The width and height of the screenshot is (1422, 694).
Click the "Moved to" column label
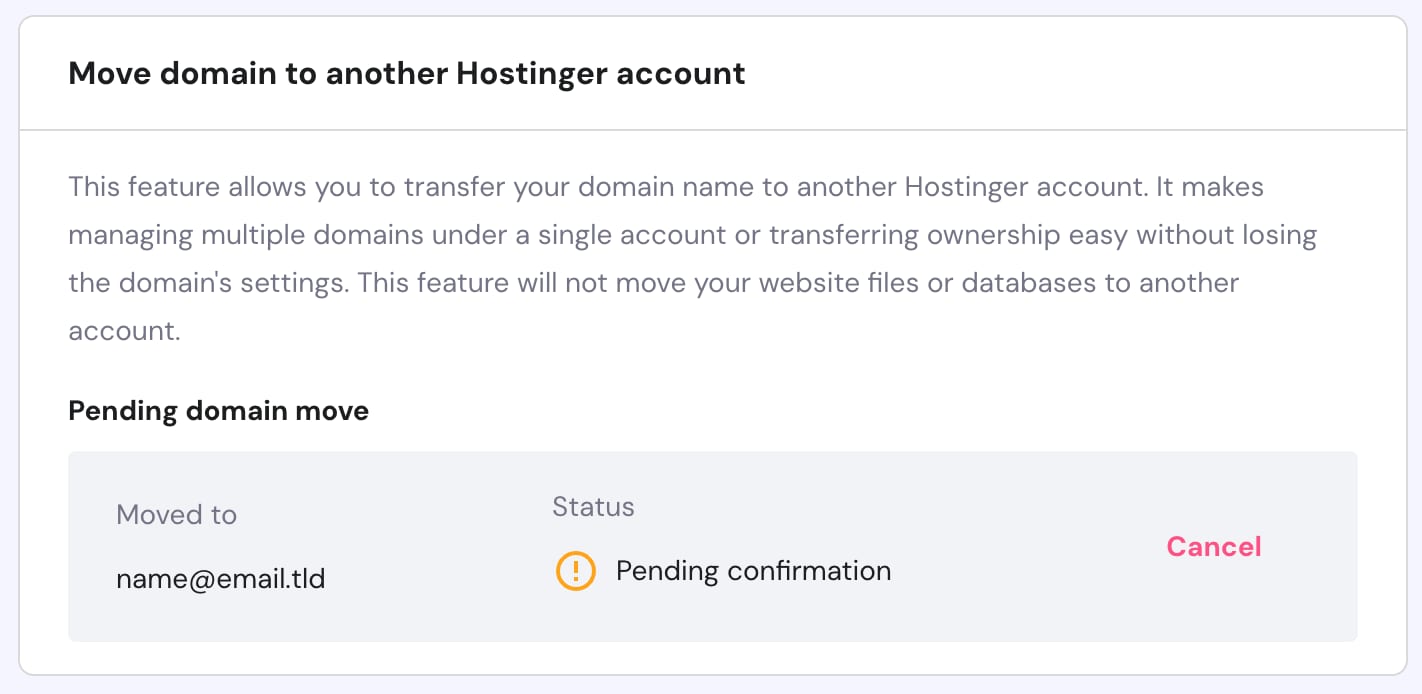(176, 515)
